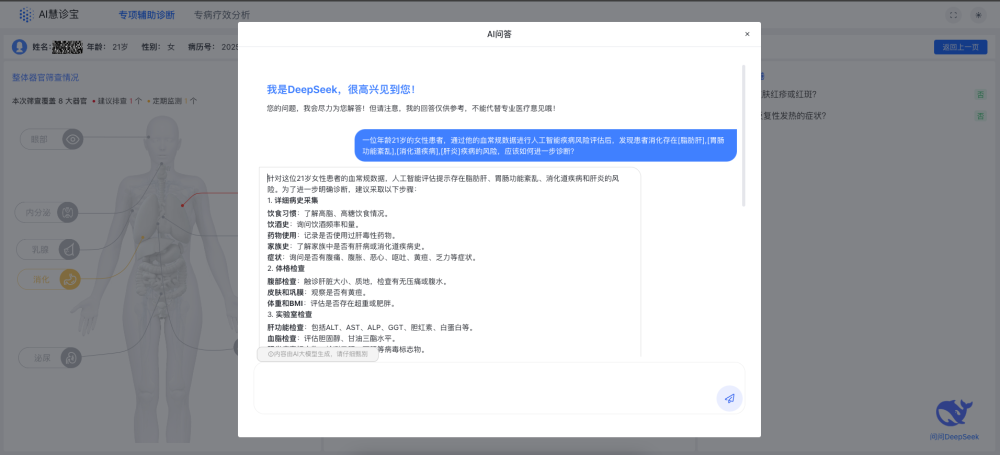Viewport: 1000px width, 455px height.
Task: Click the 1. 详细病史采集 heading
Action: [x=293, y=200]
